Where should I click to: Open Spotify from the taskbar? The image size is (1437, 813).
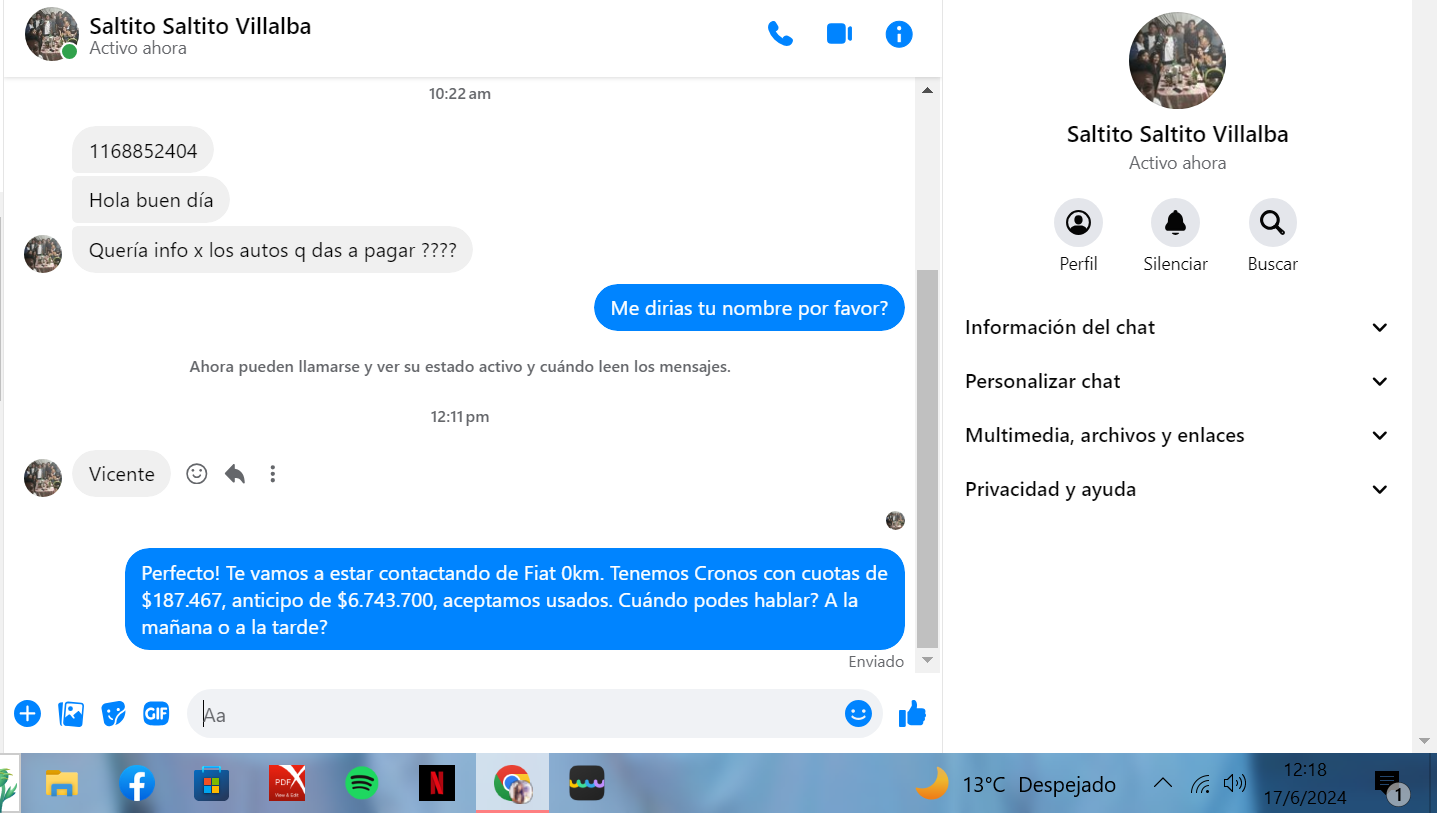coord(361,783)
